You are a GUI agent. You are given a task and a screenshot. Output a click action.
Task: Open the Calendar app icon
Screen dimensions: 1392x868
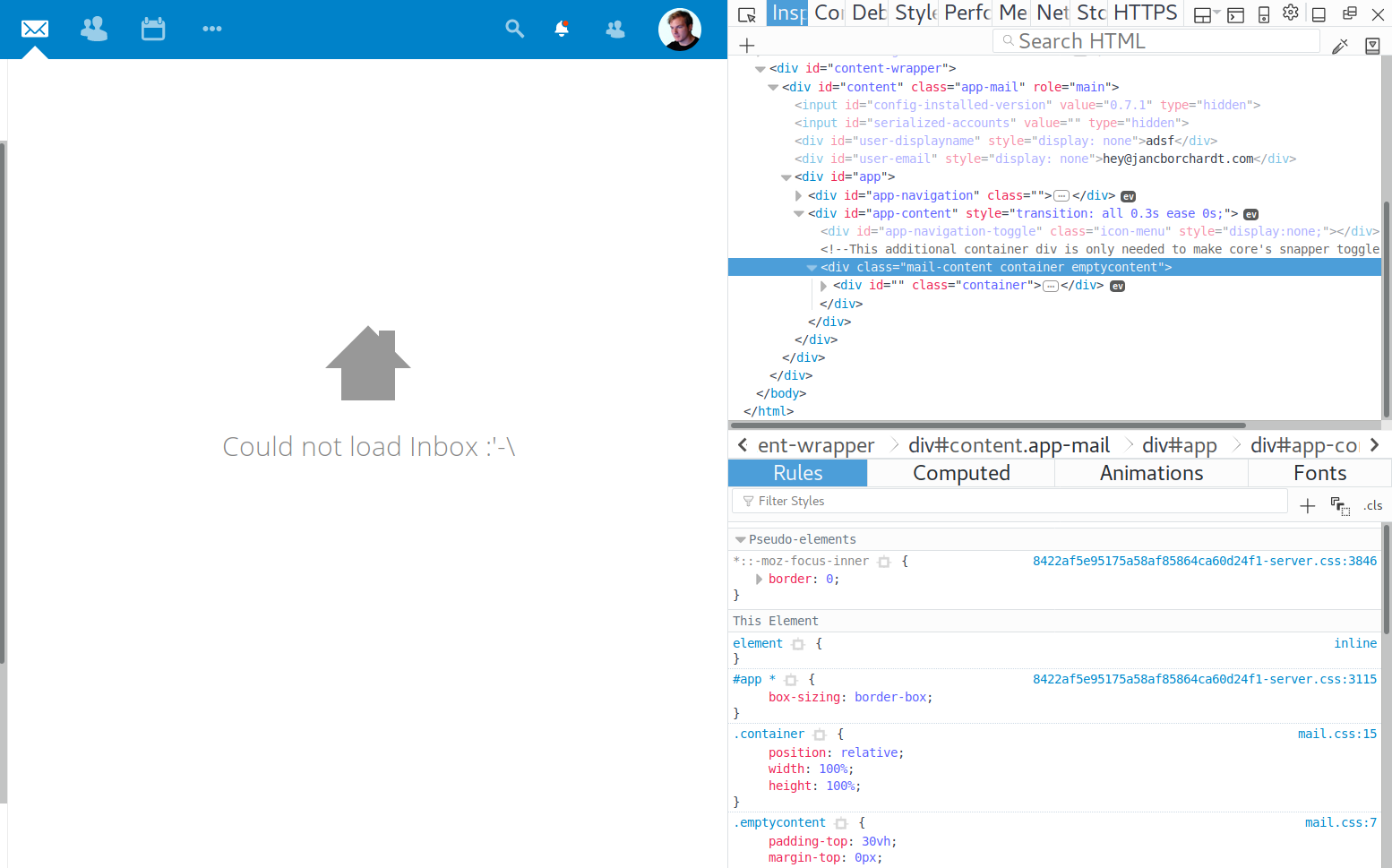(153, 29)
